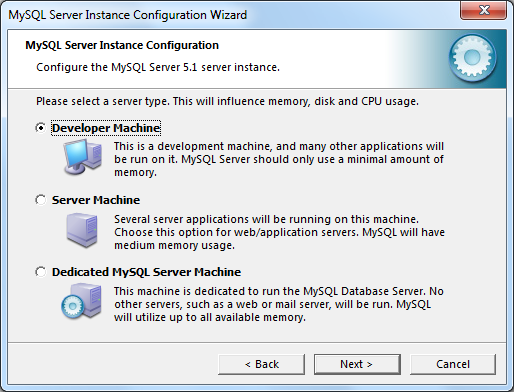
Task: Click the 'Several server applications' description
Action: (279, 232)
